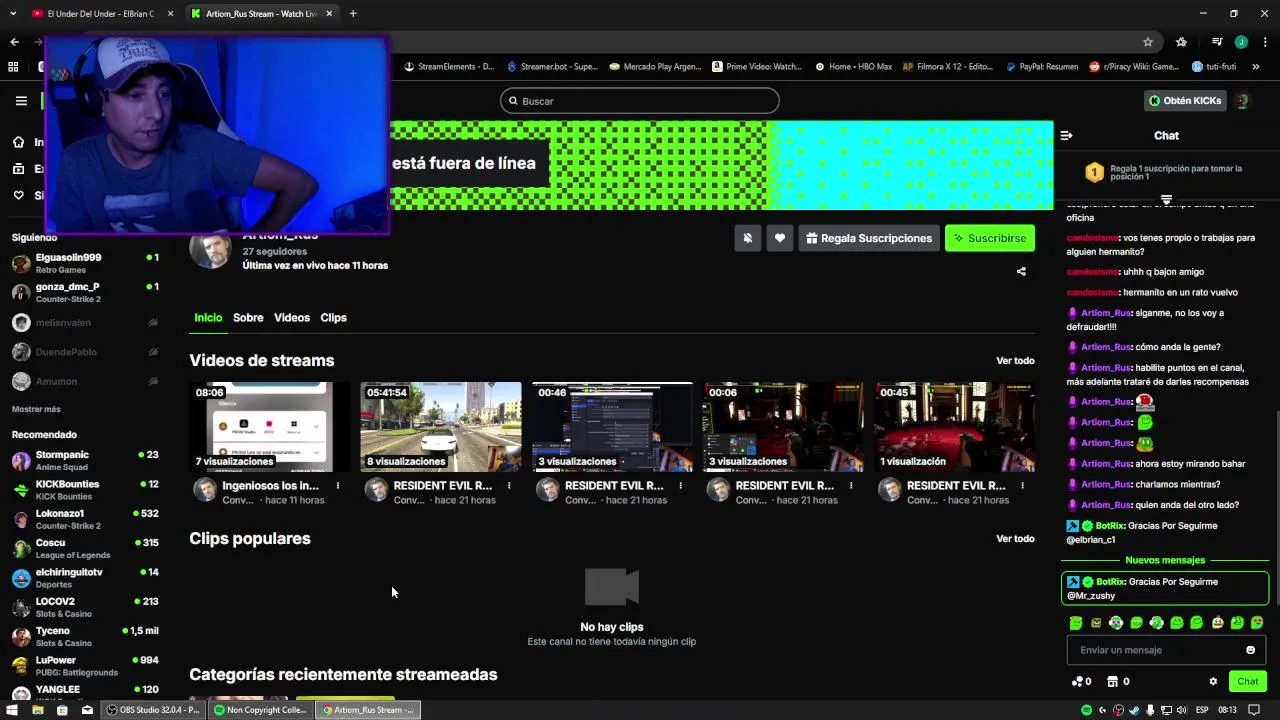Expand the tab search dropdown arrow
This screenshot has height=720, width=1280.
tap(12, 14)
